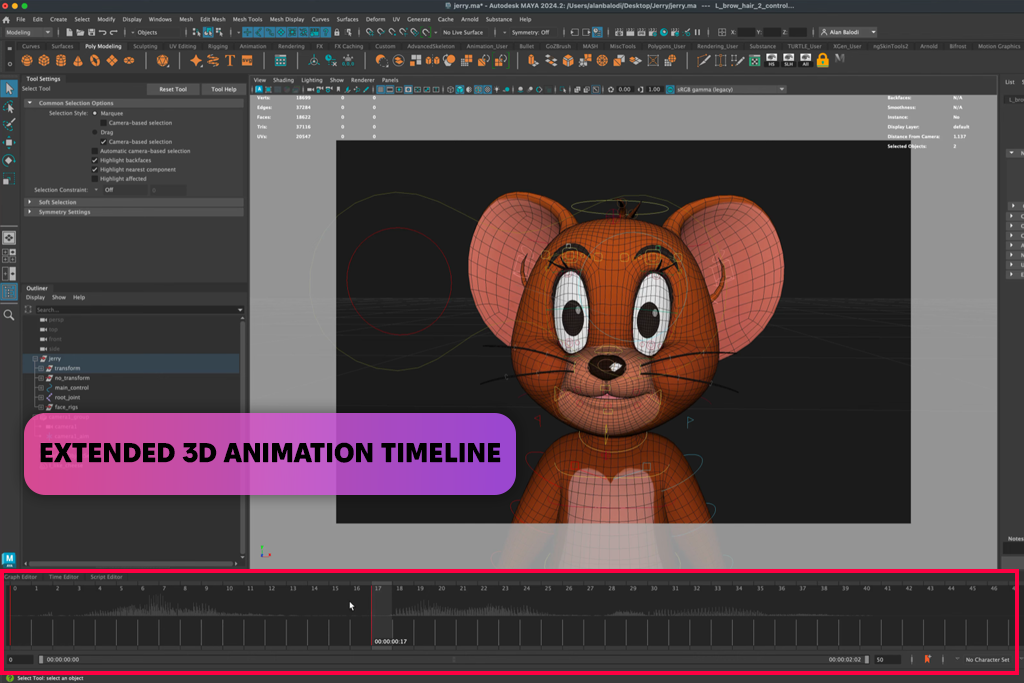Click the No Live Surface field
The image size is (1024, 683).
463,32
